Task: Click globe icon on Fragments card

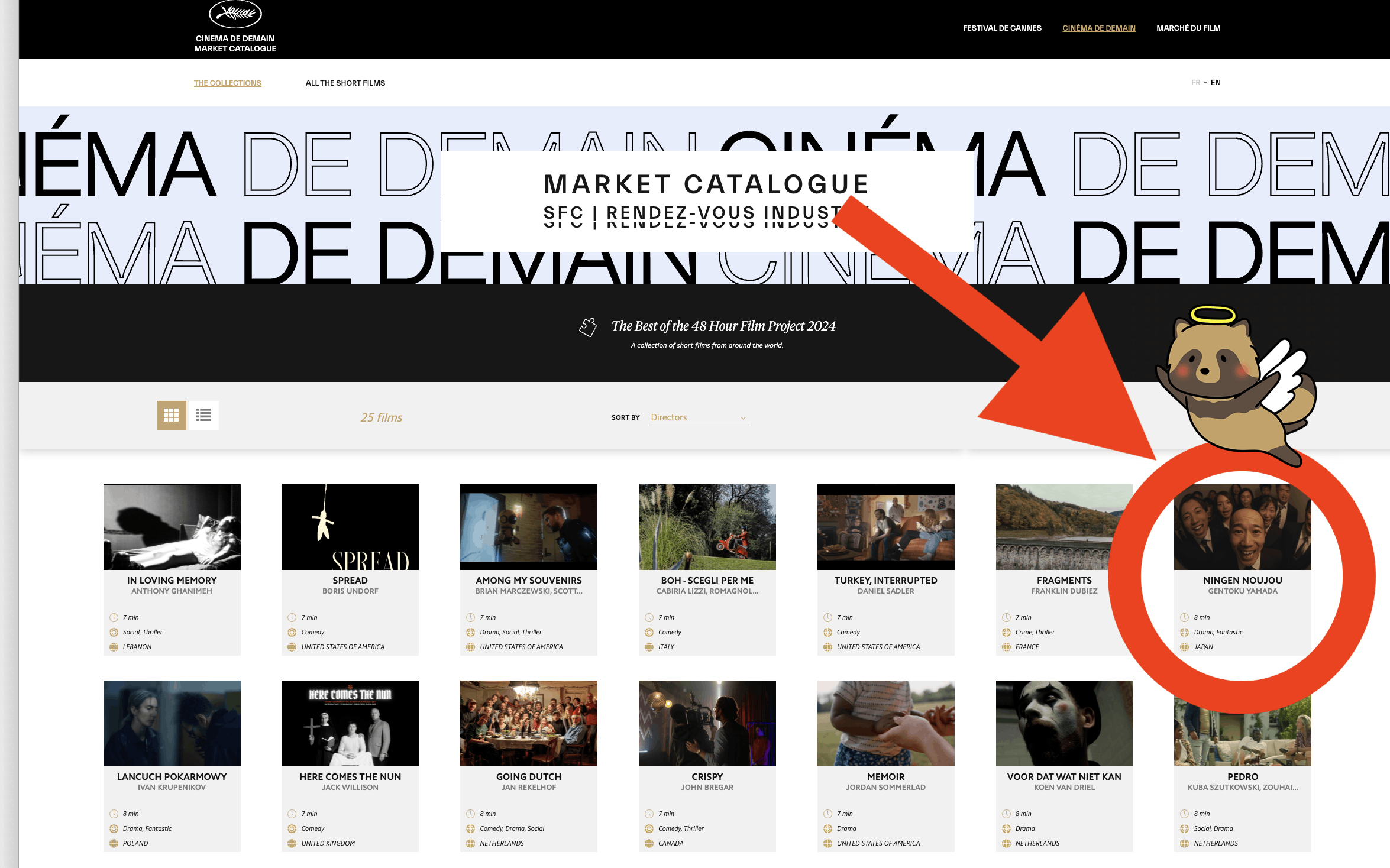Action: [x=1006, y=647]
